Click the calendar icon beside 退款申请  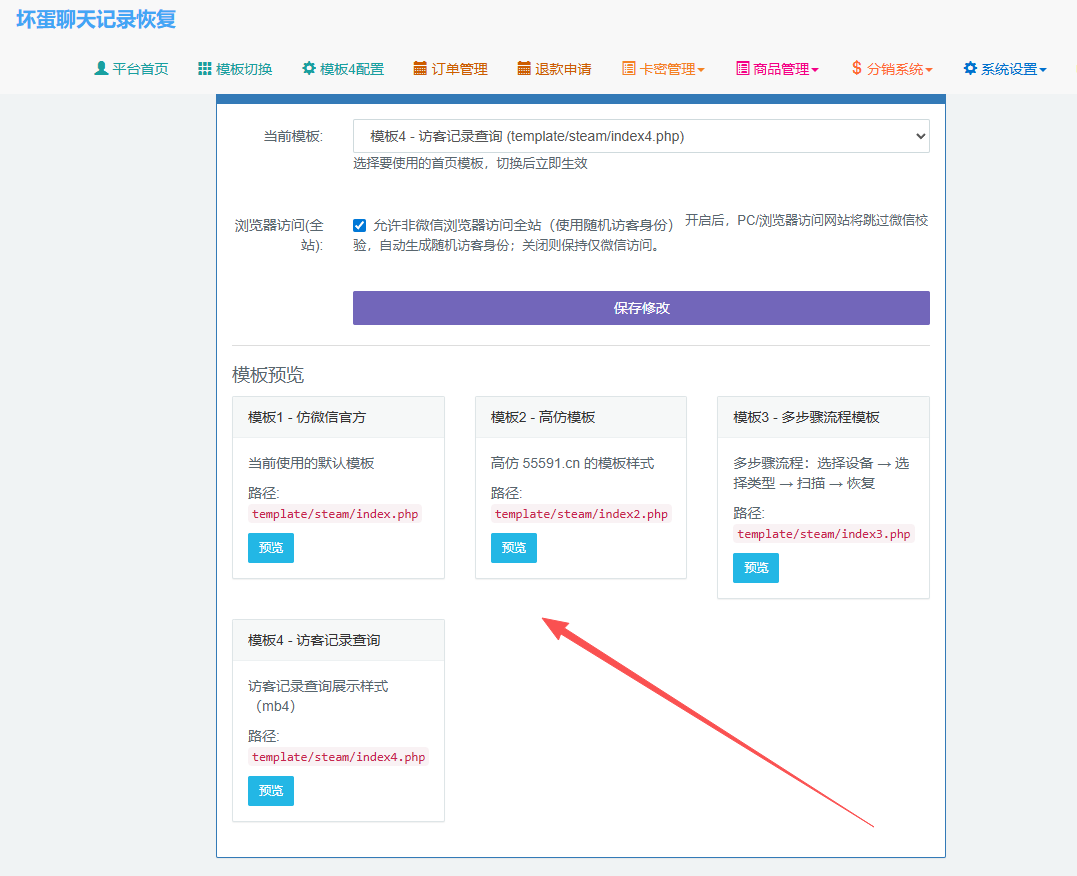pyautogui.click(x=526, y=68)
